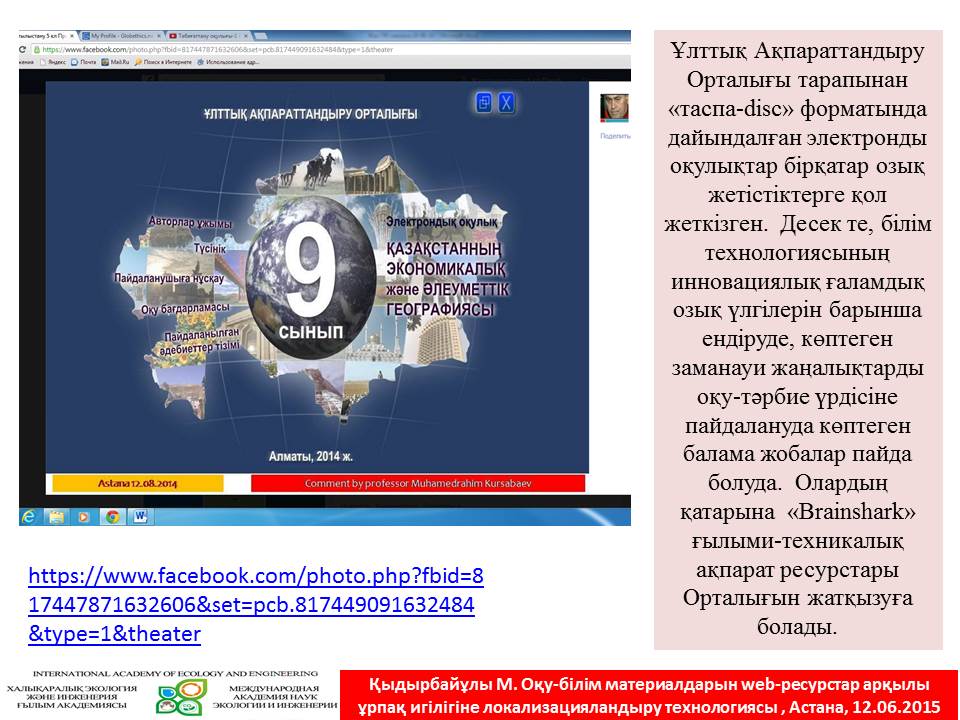Click the red Қыдырбайұлы М. footer caption
The height and width of the screenshot is (720, 960).
tap(649, 695)
